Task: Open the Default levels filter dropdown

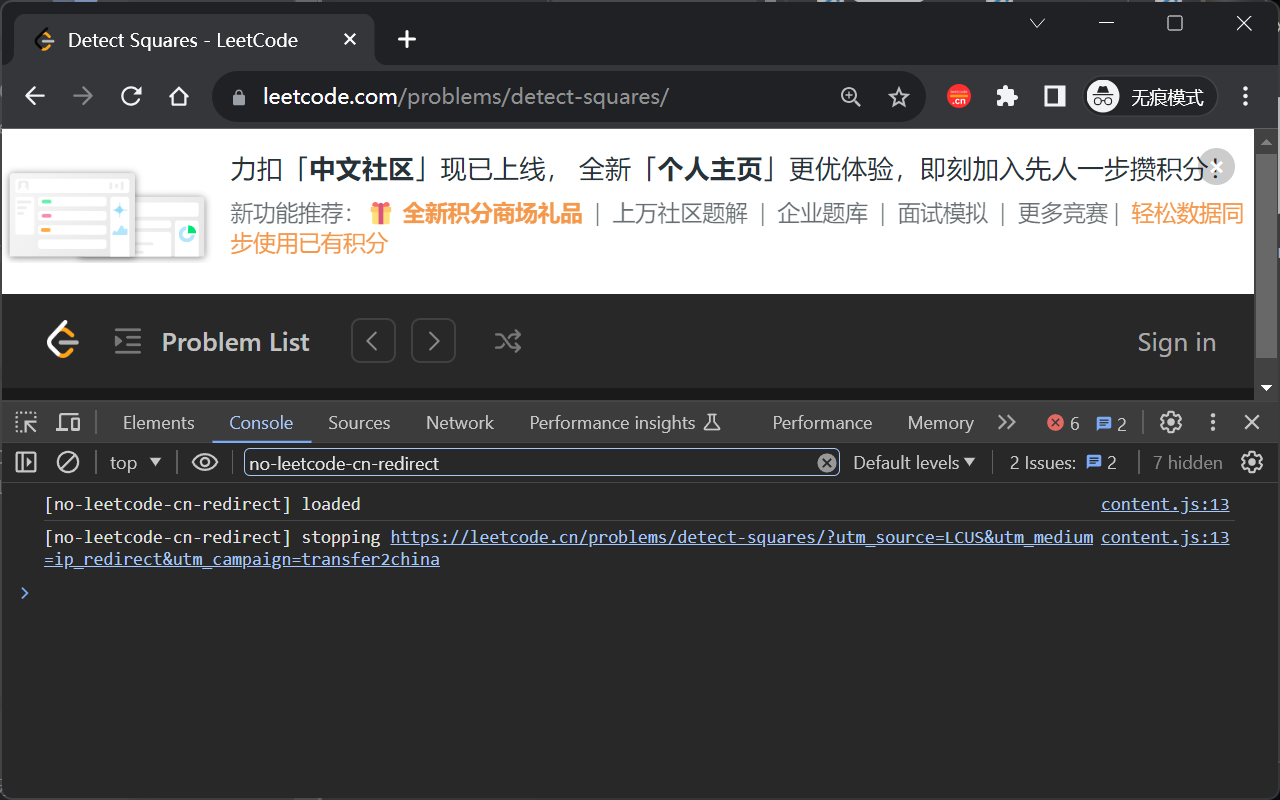Action: pos(913,462)
